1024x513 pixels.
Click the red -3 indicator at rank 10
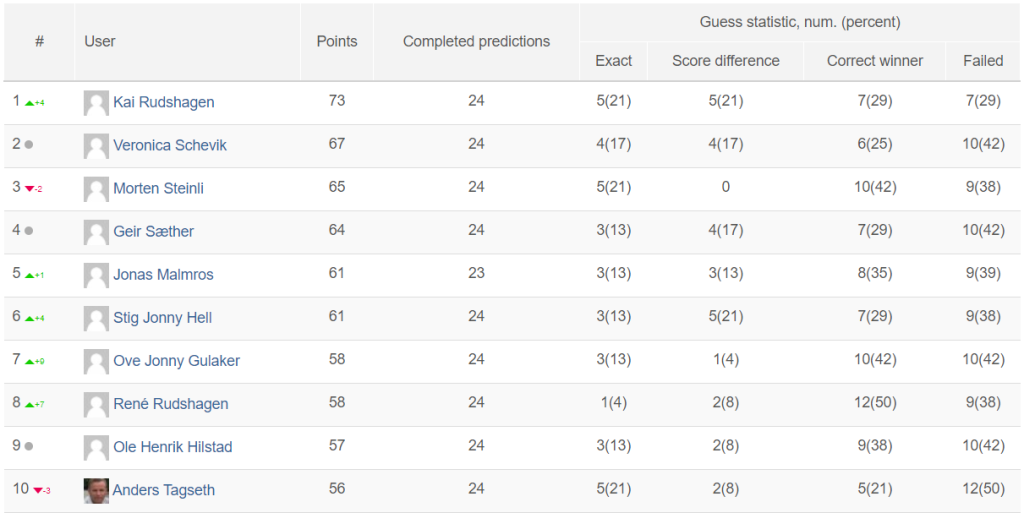click(42, 491)
